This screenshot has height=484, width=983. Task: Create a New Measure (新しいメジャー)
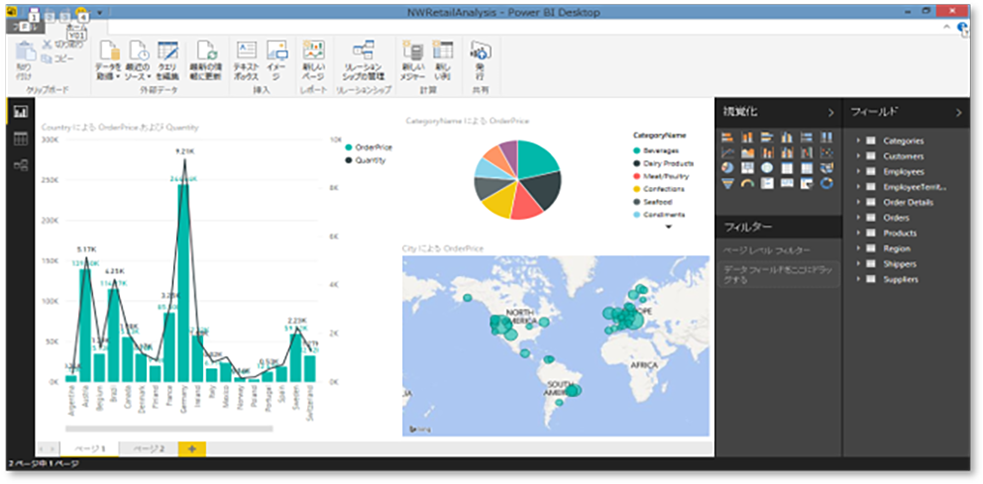413,61
